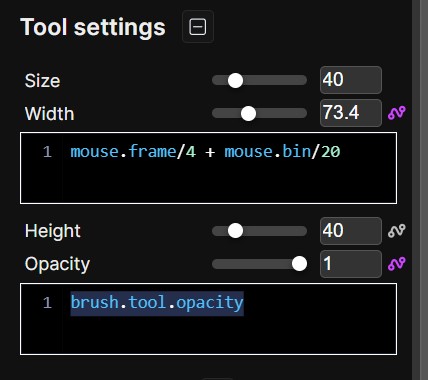Focus the Opacity value field
The height and width of the screenshot is (380, 428).
(351, 264)
